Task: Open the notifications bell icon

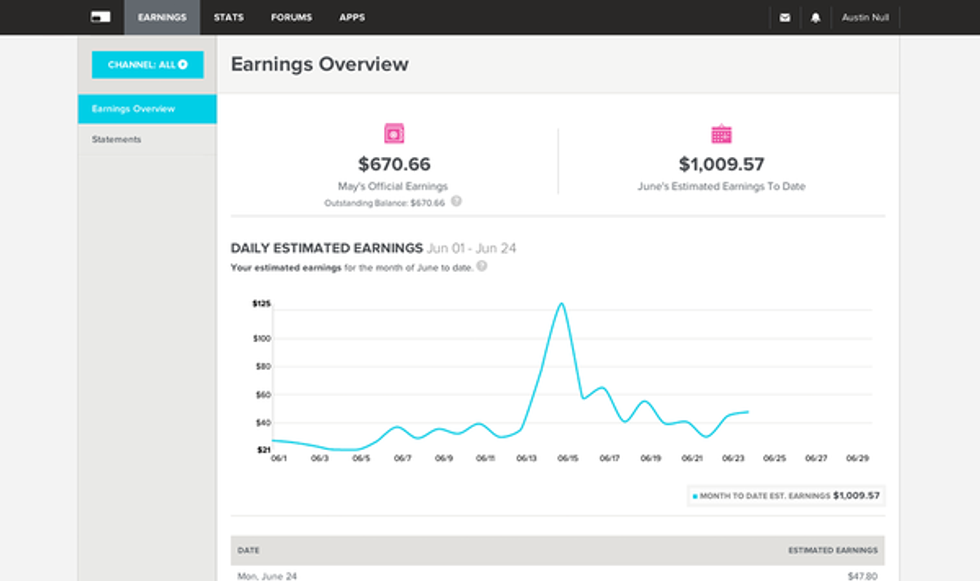Action: (815, 18)
